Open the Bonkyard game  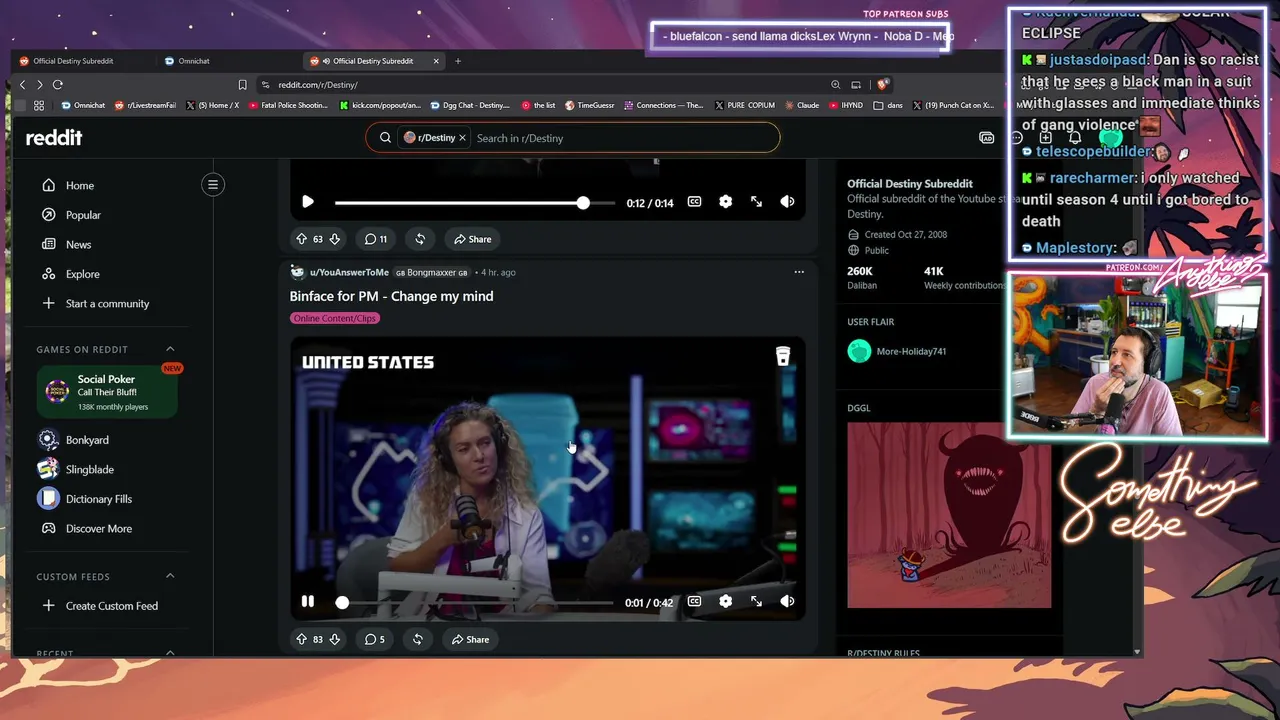87,440
